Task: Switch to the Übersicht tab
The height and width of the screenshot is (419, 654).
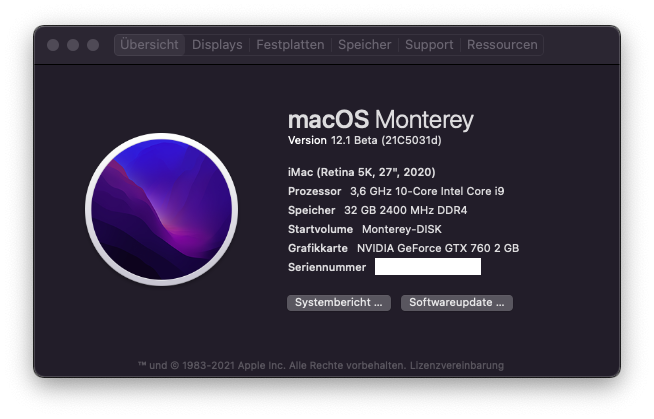Action: point(149,45)
